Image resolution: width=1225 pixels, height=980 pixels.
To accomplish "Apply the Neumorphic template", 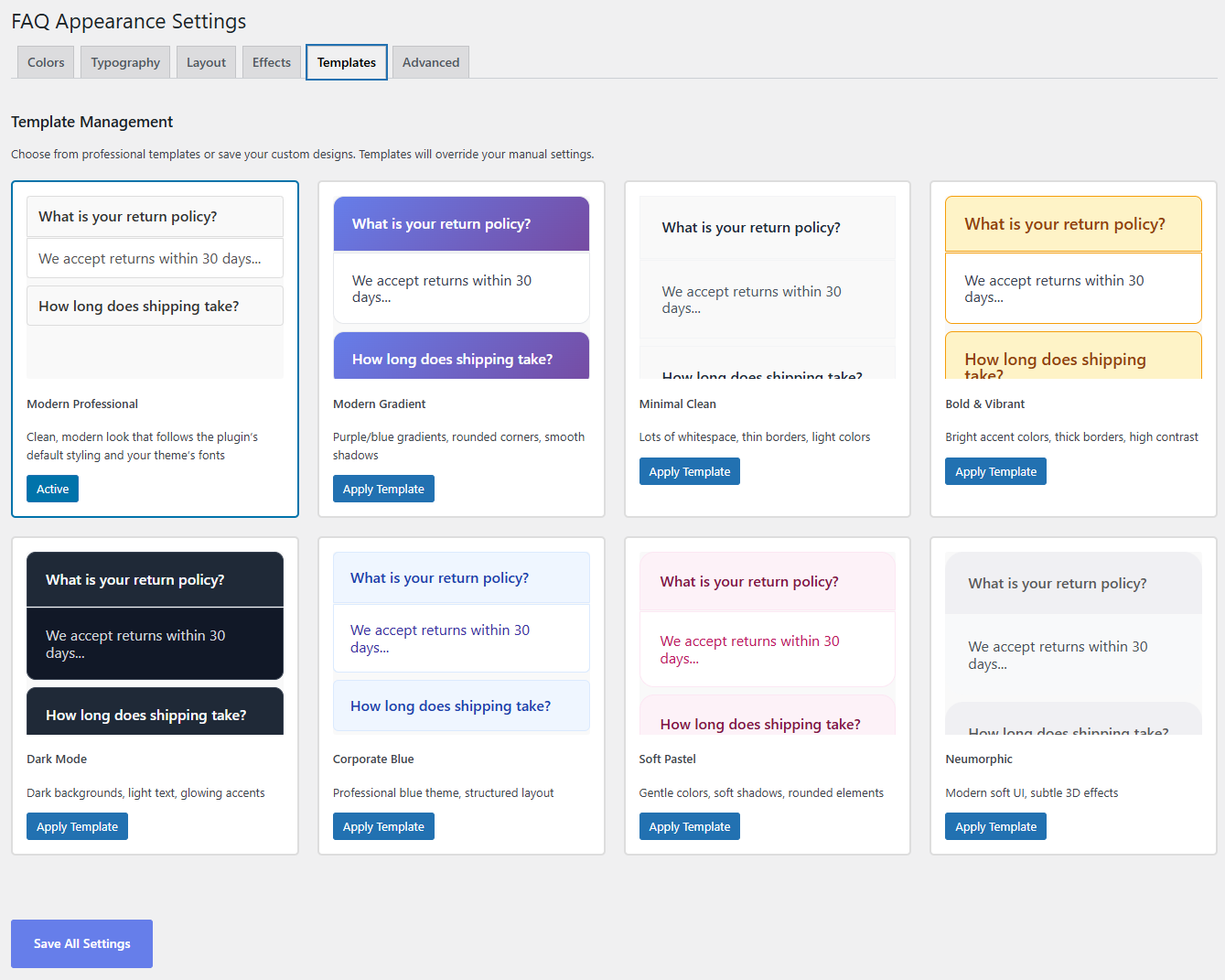I will pos(995,826).
